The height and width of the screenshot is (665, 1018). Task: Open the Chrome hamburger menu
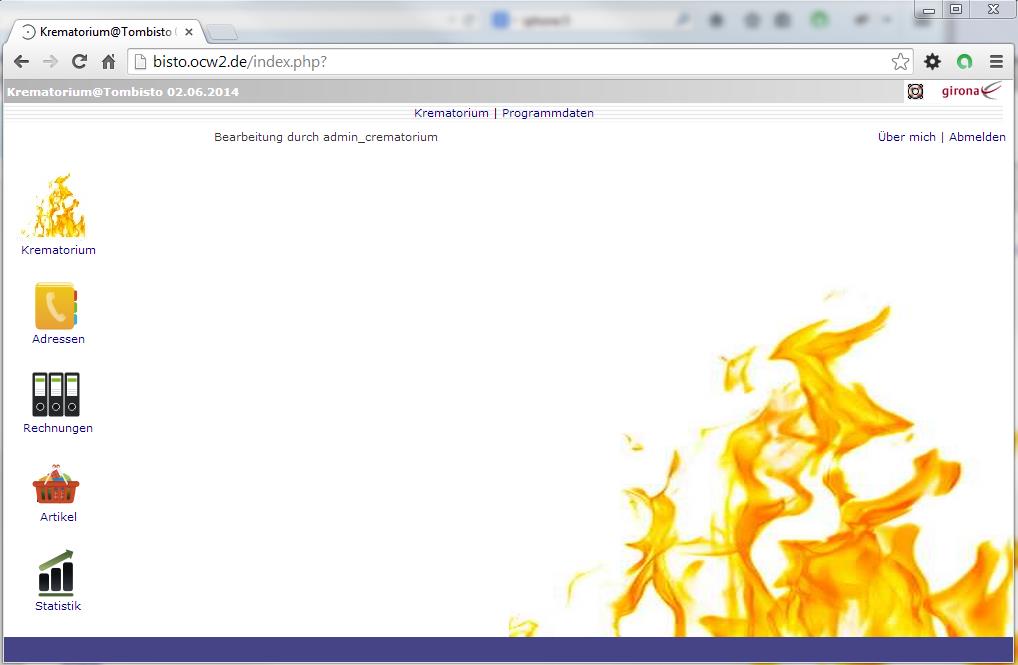pyautogui.click(x=996, y=62)
